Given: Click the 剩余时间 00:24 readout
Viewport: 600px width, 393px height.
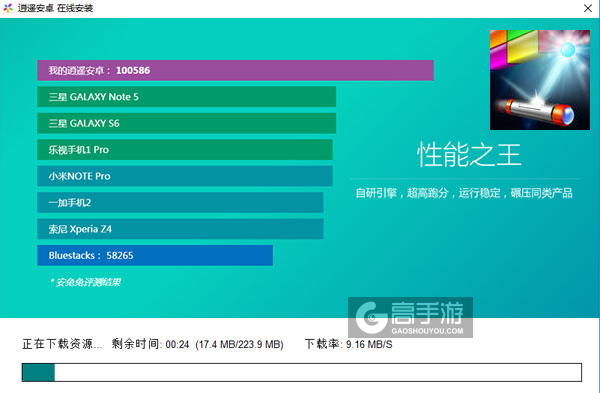Looking at the screenshot, I should (150, 344).
